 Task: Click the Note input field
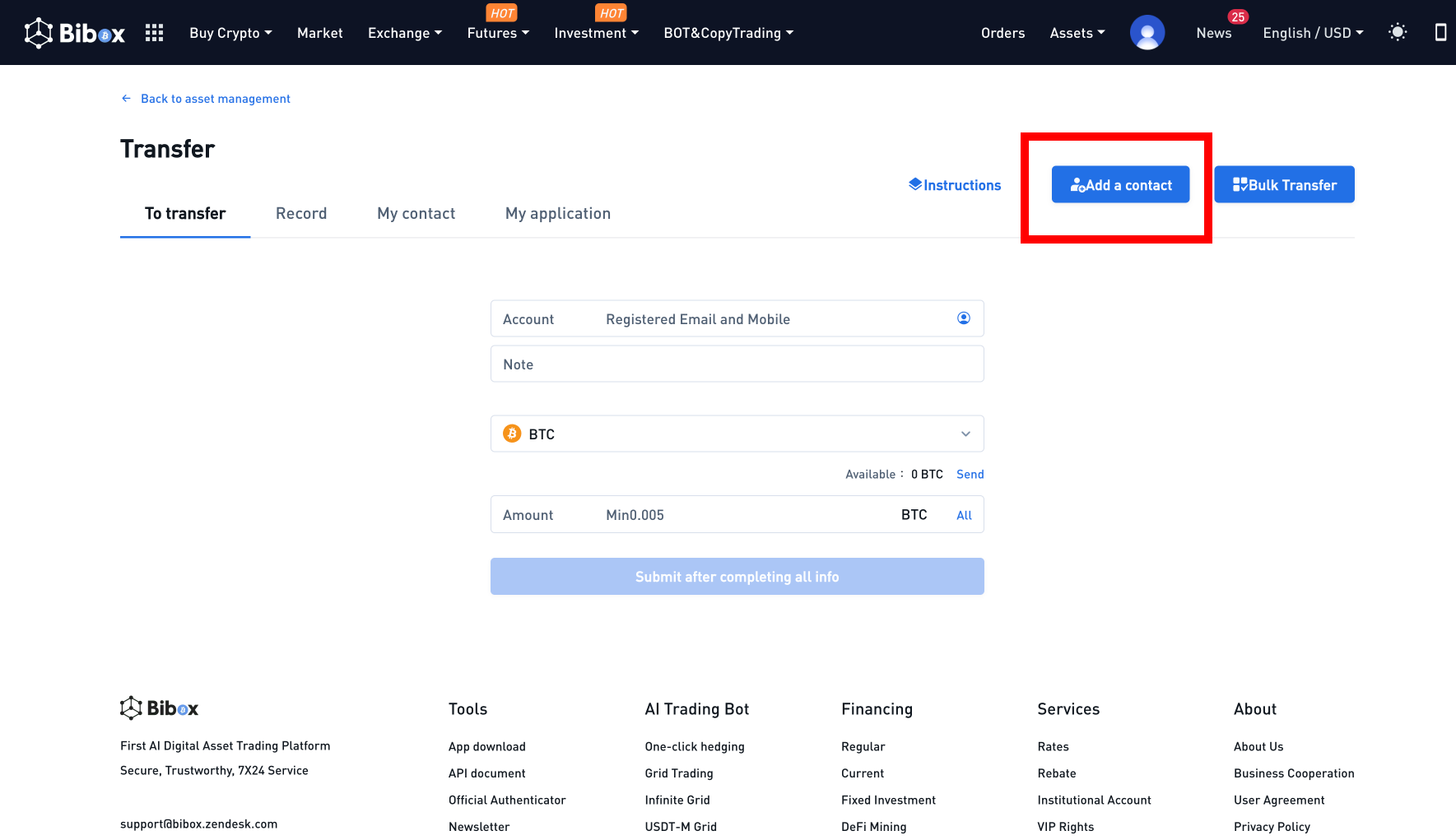[737, 364]
